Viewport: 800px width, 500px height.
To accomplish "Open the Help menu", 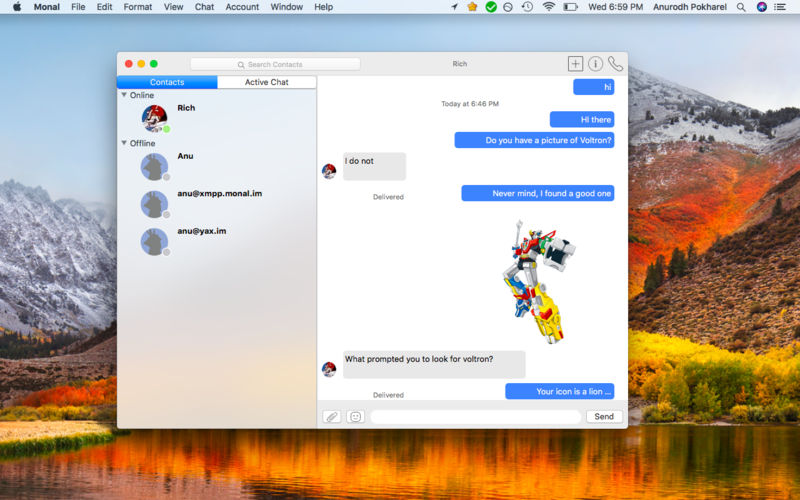I will 323,7.
